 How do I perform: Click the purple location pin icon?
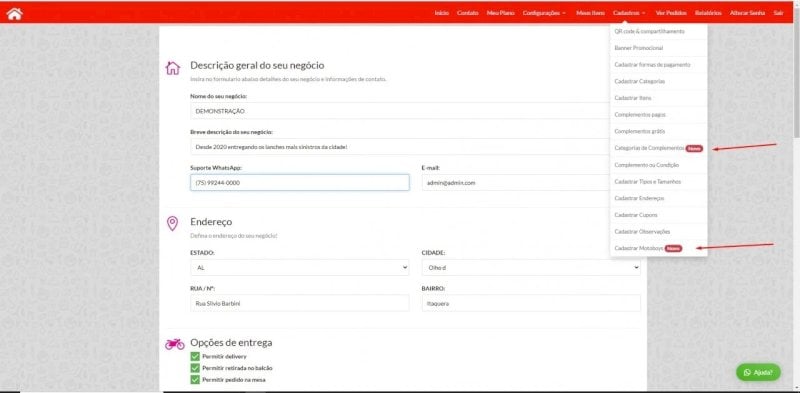point(173,224)
